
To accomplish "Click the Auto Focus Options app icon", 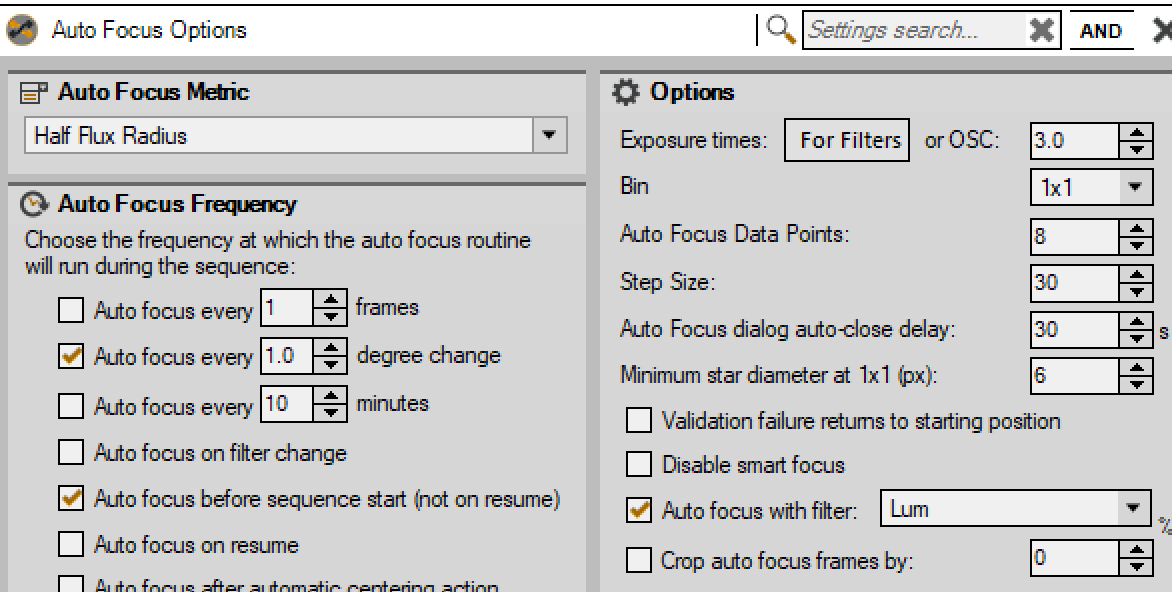I will pos(19,30).
